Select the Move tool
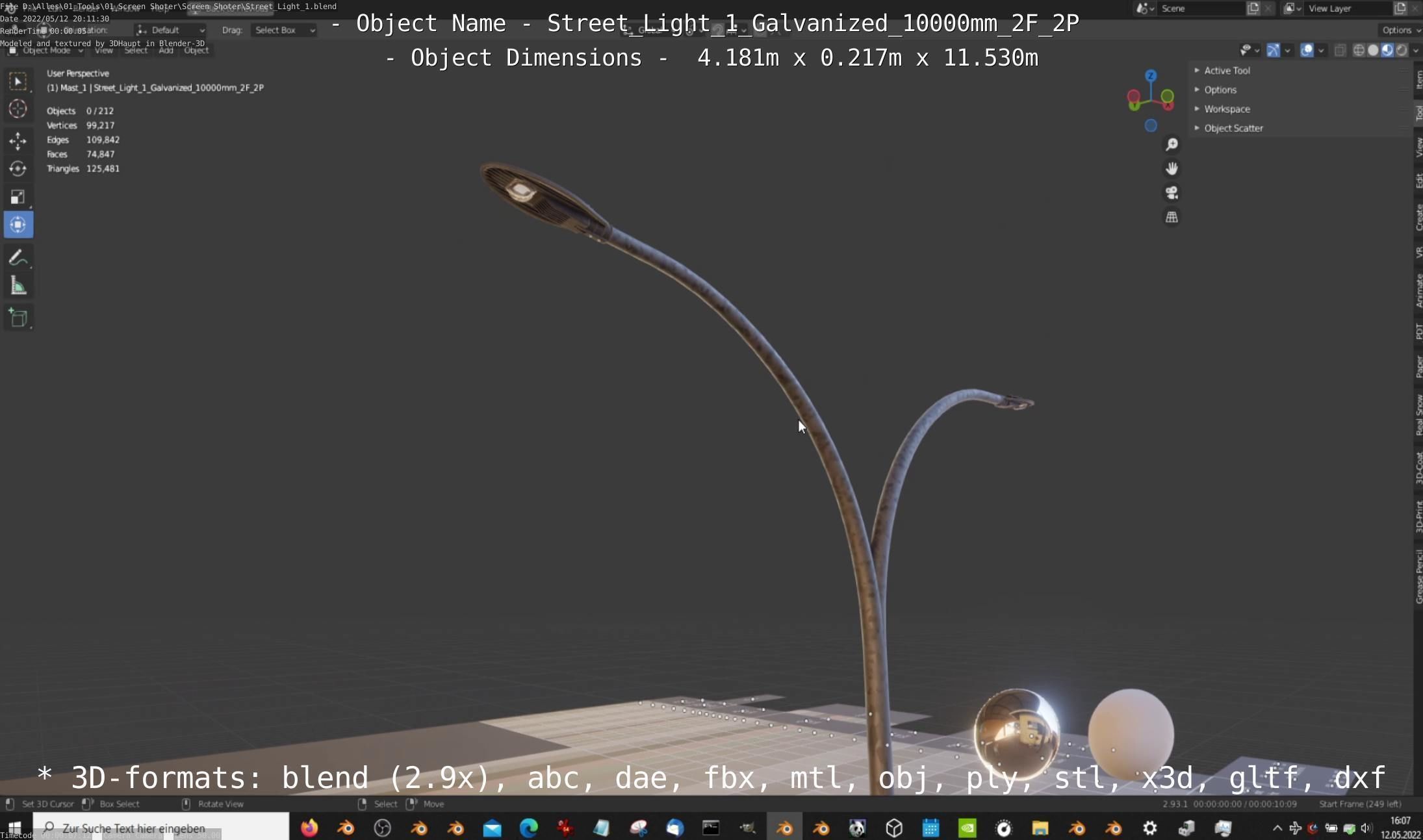This screenshot has width=1423, height=840. [x=18, y=140]
